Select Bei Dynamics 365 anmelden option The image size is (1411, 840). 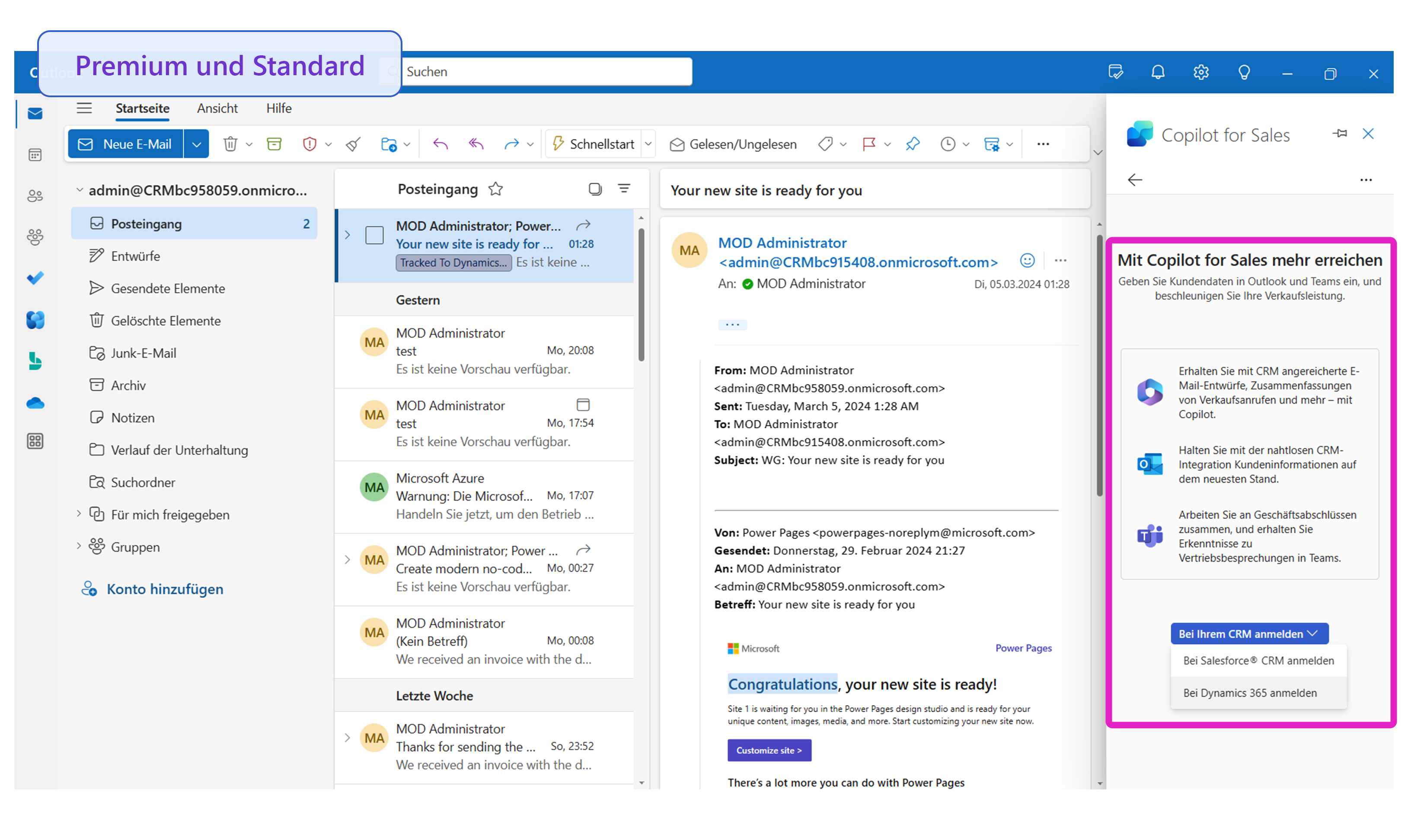coord(1250,693)
